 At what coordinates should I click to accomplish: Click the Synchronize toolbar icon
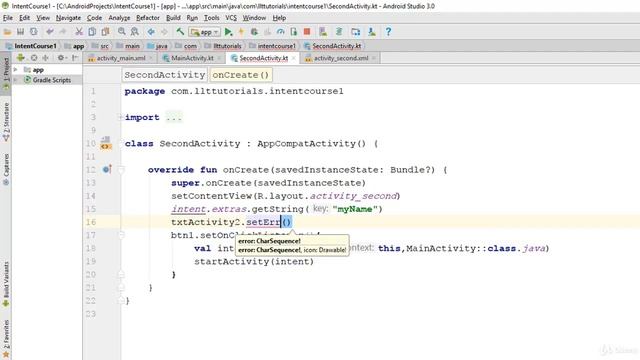click(x=33, y=32)
